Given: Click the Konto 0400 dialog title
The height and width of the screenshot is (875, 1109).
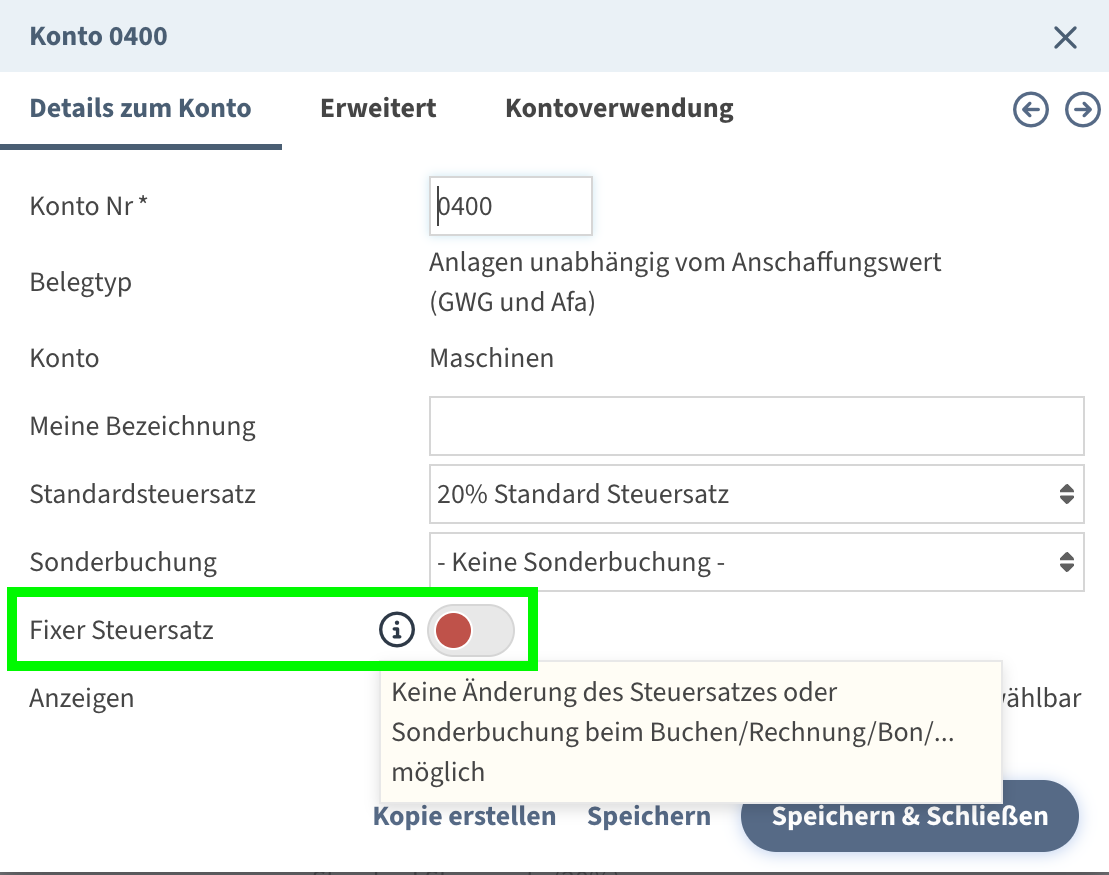Looking at the screenshot, I should point(99,37).
